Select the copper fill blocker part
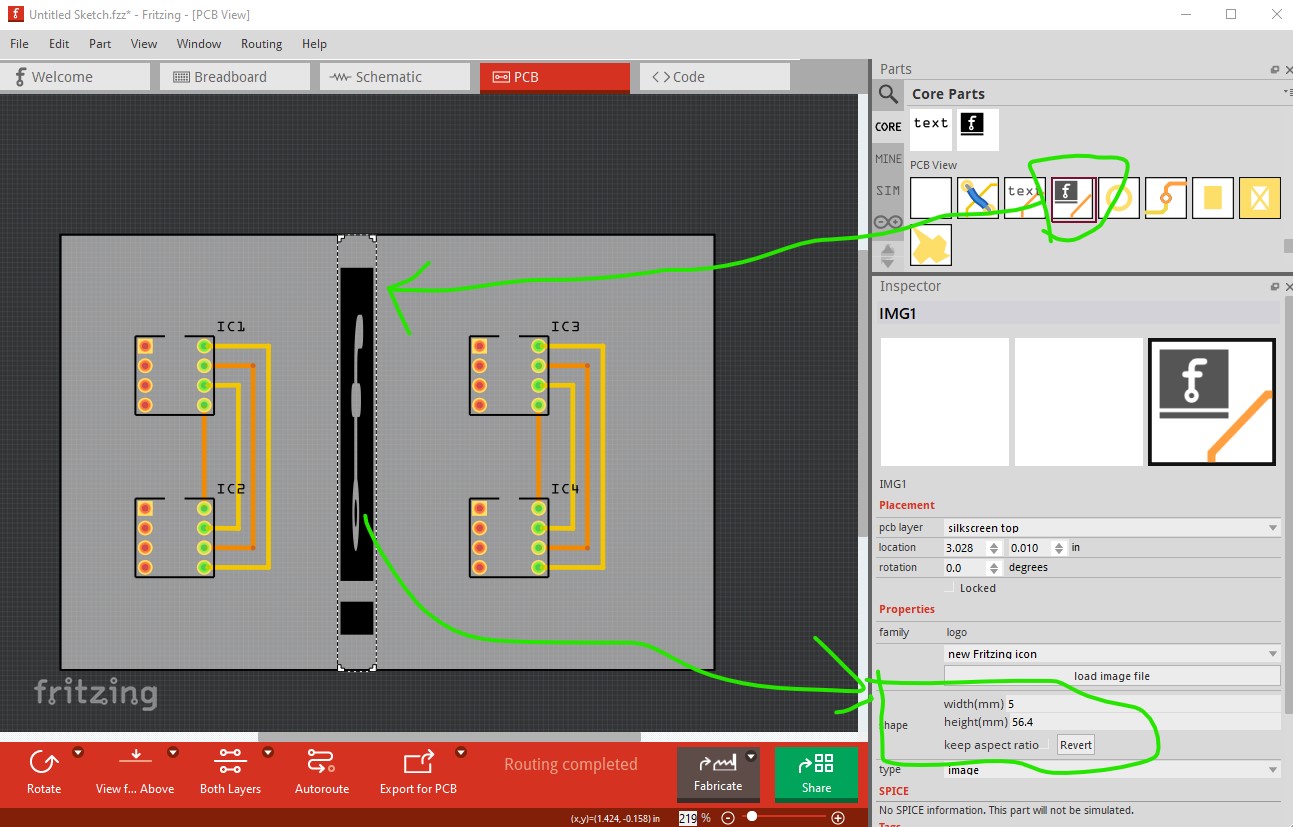This screenshot has height=827, width=1293. [x=1260, y=198]
